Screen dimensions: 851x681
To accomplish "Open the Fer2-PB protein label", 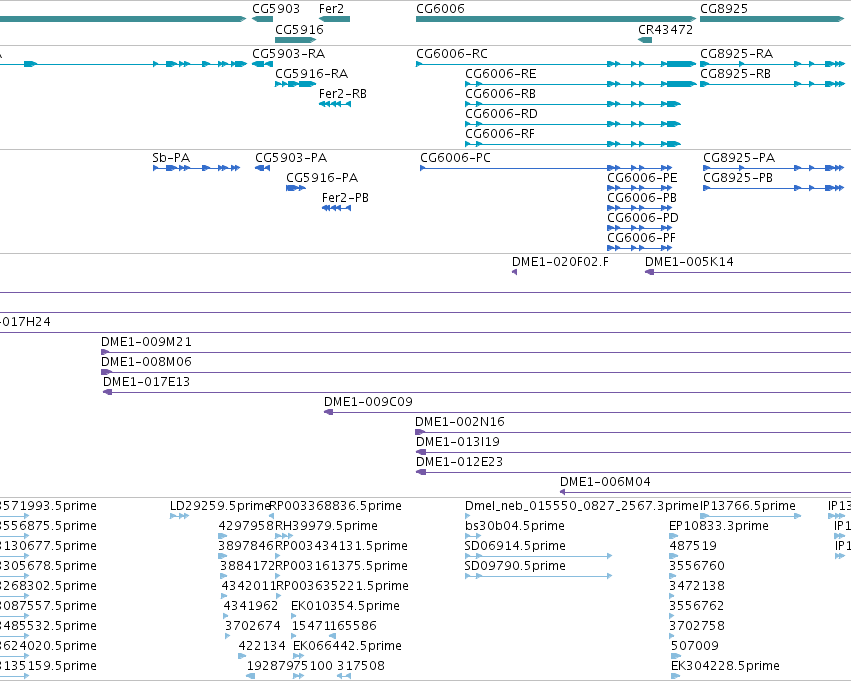I will point(345,198).
